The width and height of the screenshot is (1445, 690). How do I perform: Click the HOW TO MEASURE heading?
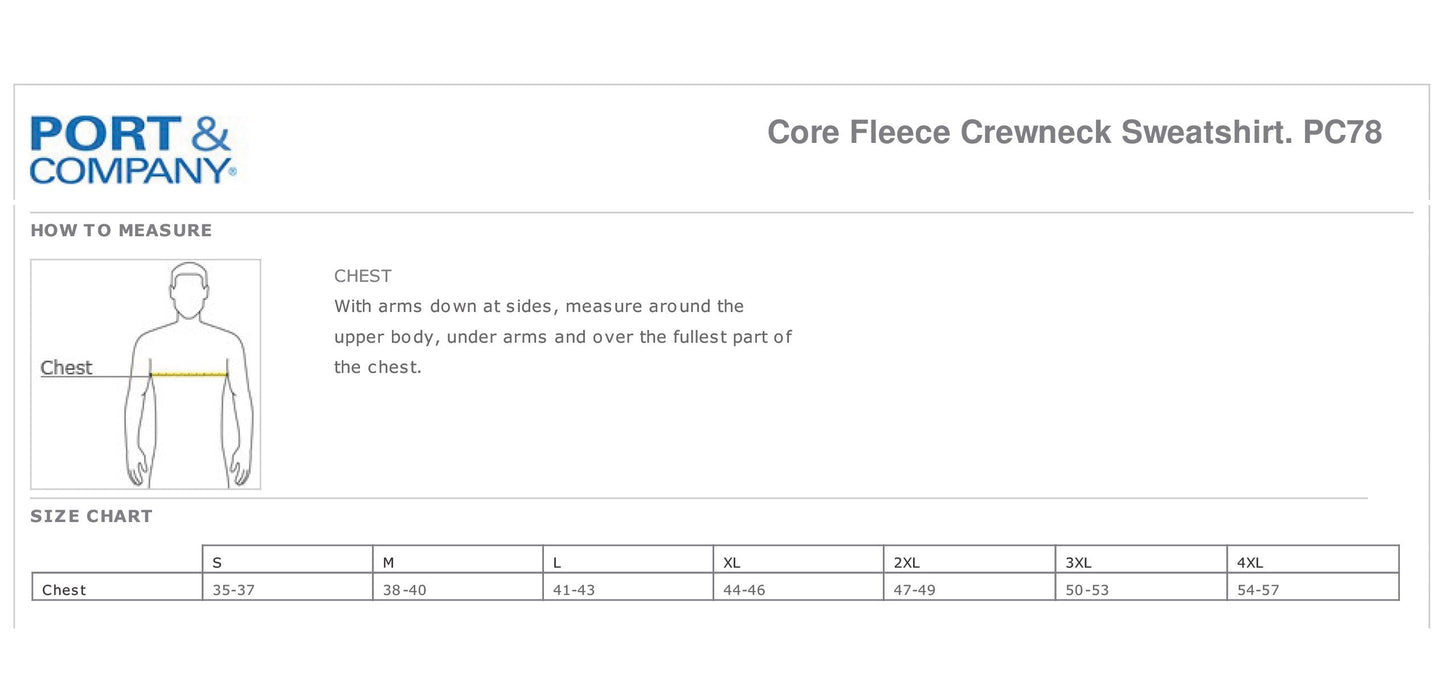121,230
